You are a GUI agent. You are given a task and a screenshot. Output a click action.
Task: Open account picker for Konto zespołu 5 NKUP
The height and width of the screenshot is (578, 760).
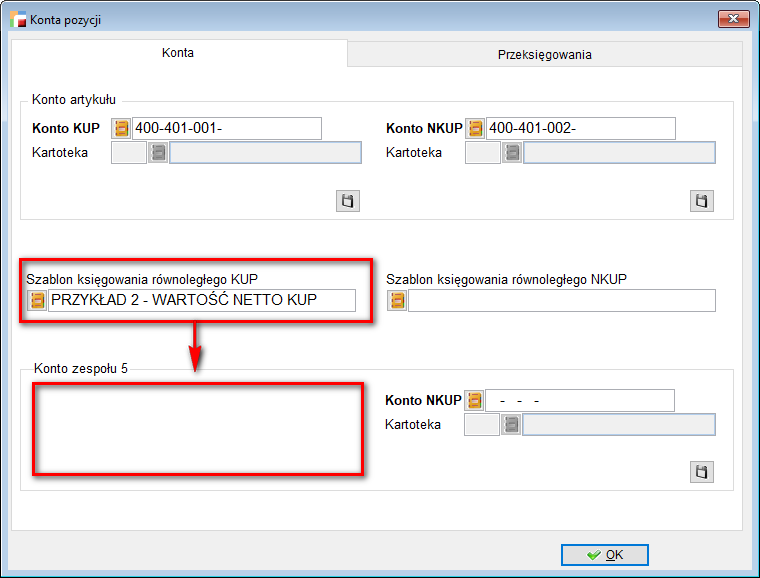(476, 401)
